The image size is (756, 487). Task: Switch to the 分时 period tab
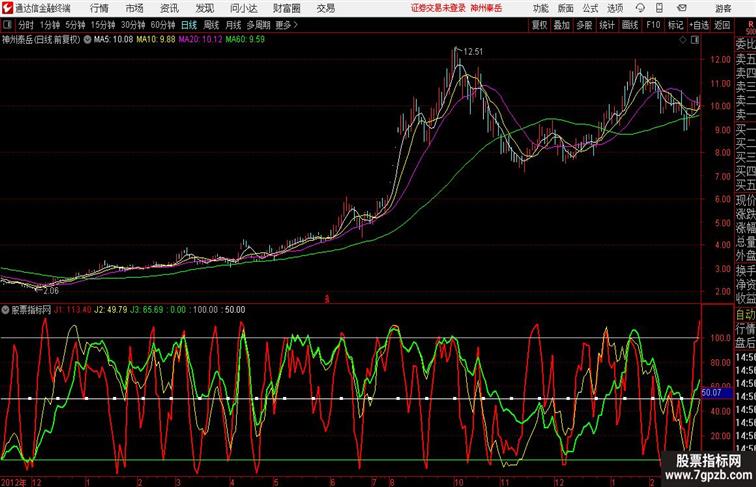coord(26,25)
